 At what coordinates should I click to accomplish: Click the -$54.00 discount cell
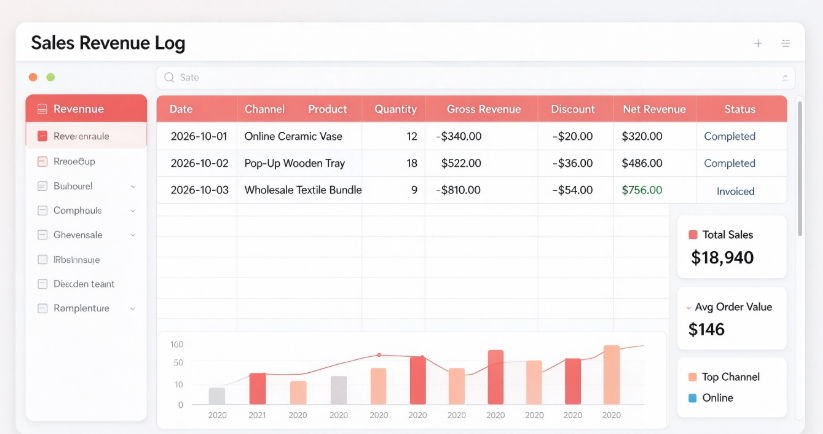coord(573,190)
